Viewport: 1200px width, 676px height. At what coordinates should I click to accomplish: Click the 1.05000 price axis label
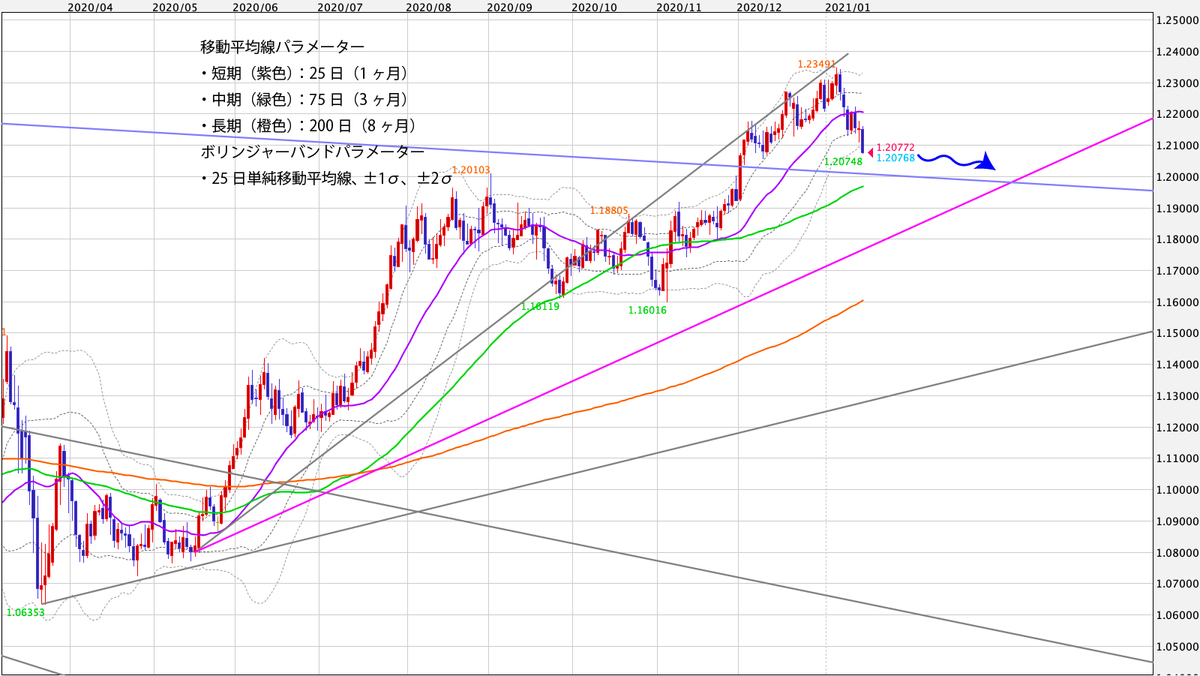click(x=1176, y=646)
